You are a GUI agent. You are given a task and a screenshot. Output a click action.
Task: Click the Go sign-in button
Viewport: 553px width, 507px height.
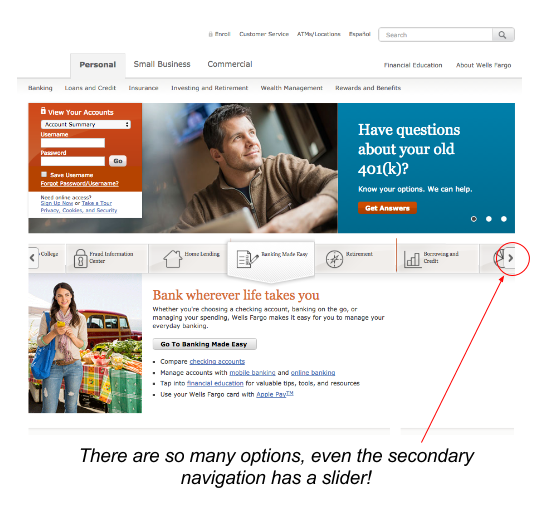tap(118, 161)
